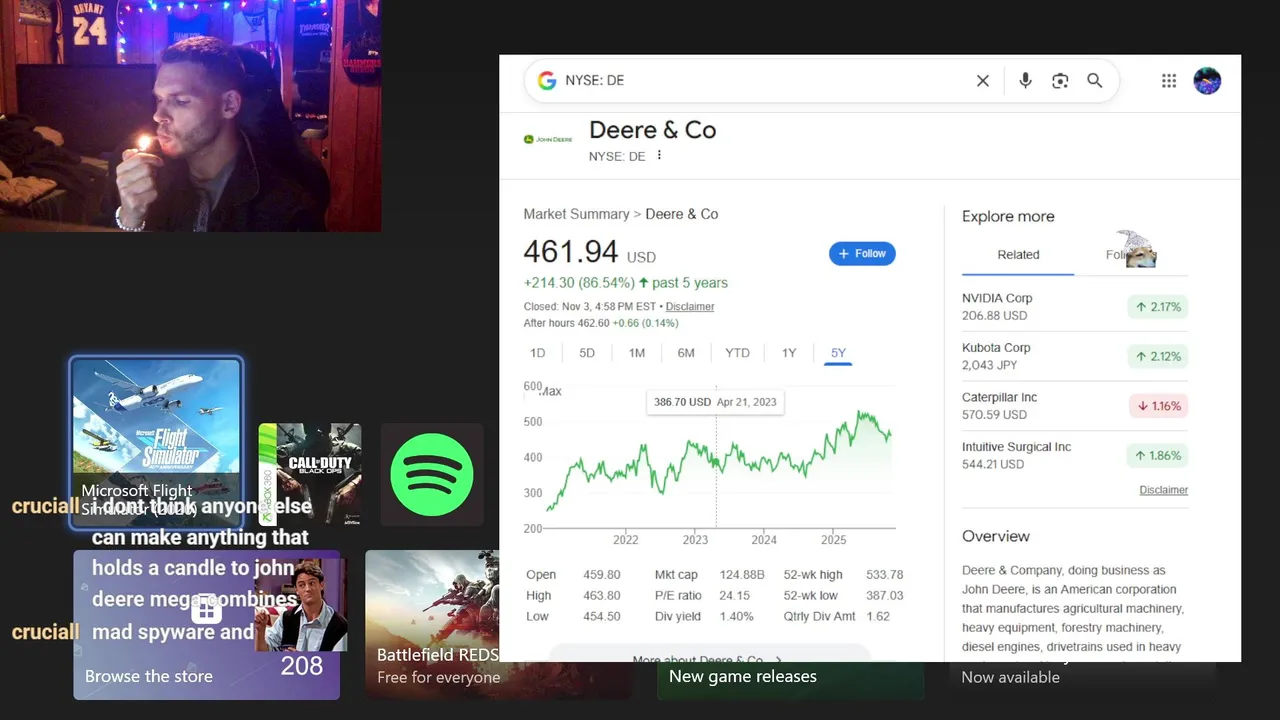Image resolution: width=1280 pixels, height=720 pixels.
Task: Select the YTD chart range tab
Action: point(737,353)
